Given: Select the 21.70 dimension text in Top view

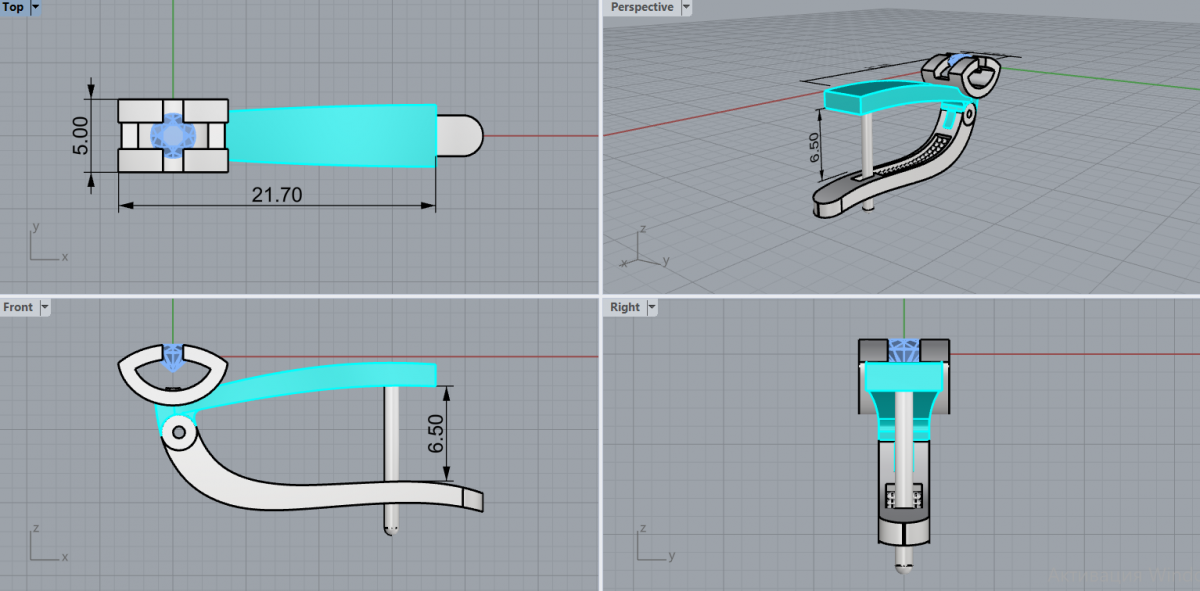Looking at the screenshot, I should (276, 195).
